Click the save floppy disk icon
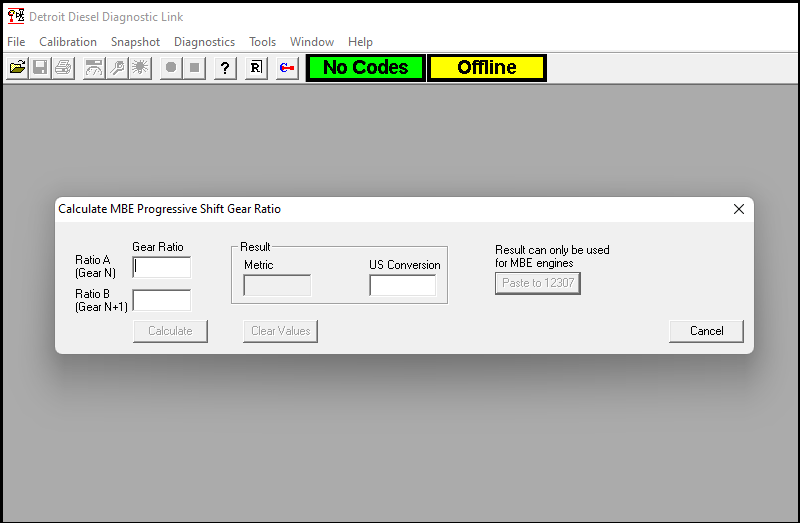This screenshot has width=800, height=523. pos(40,68)
